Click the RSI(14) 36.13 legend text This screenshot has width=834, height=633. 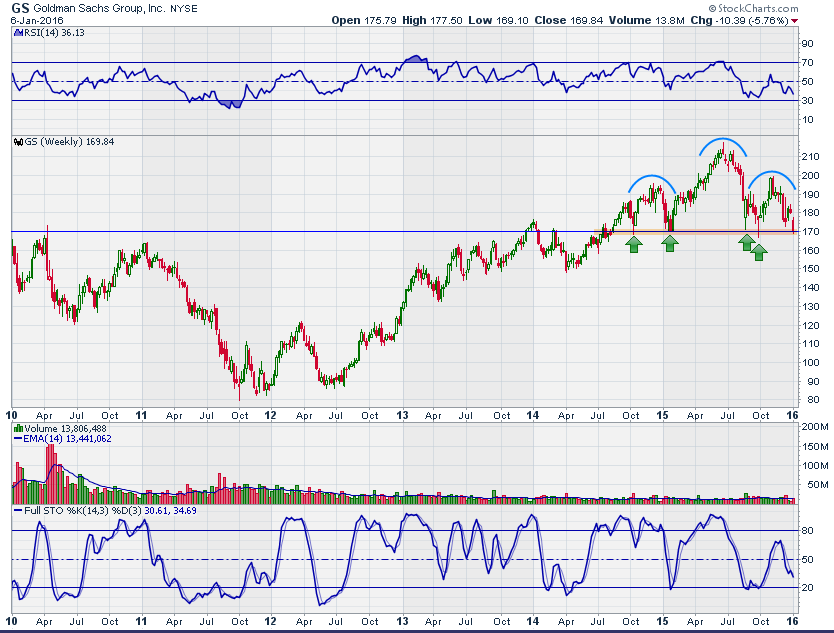pyautogui.click(x=54, y=33)
